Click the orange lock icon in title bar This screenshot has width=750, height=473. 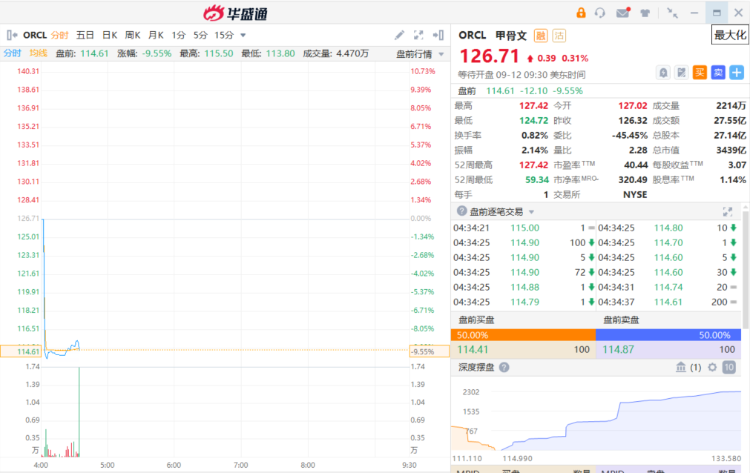pos(581,13)
